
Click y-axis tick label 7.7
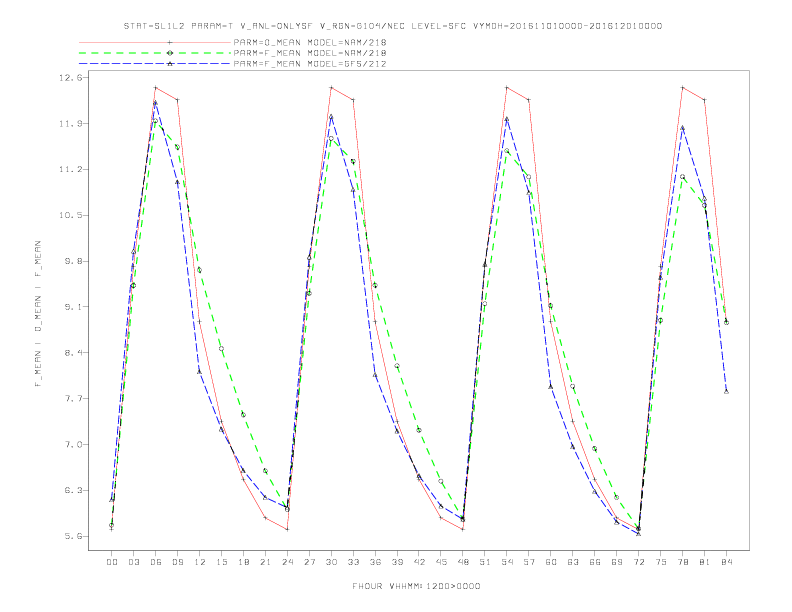(73, 399)
